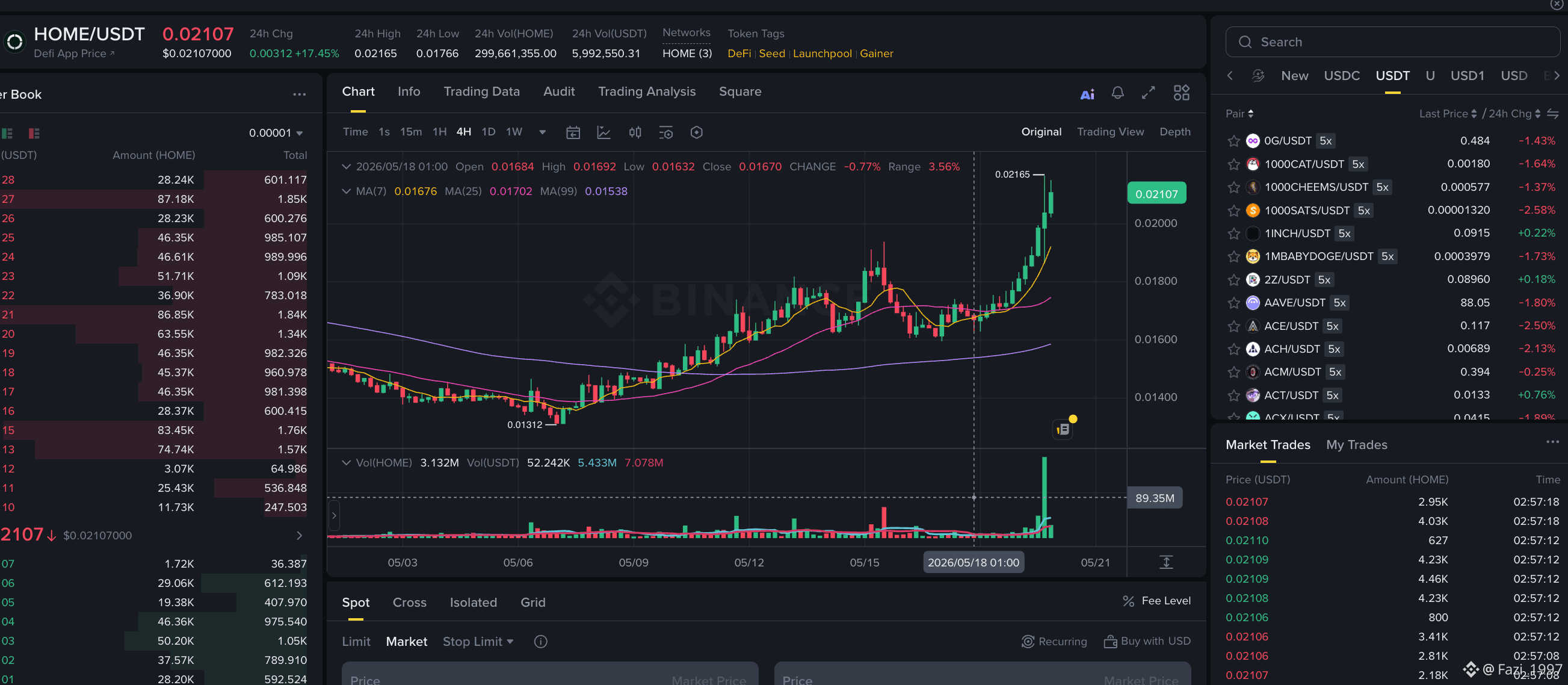Open the chart indicator settings icon
Image resolution: width=1568 pixels, height=685 pixels.
click(666, 132)
